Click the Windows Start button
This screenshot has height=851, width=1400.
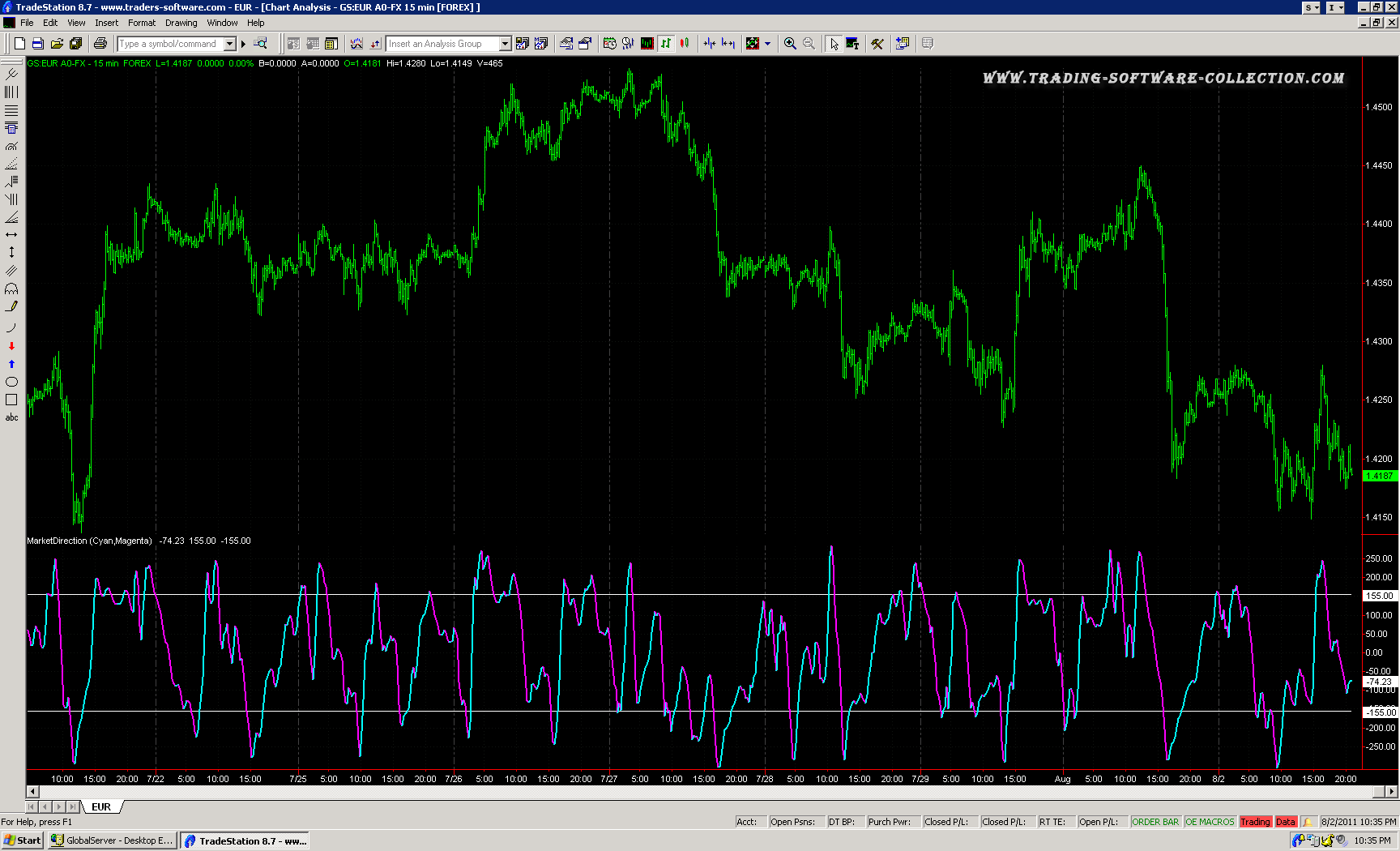coord(23,840)
